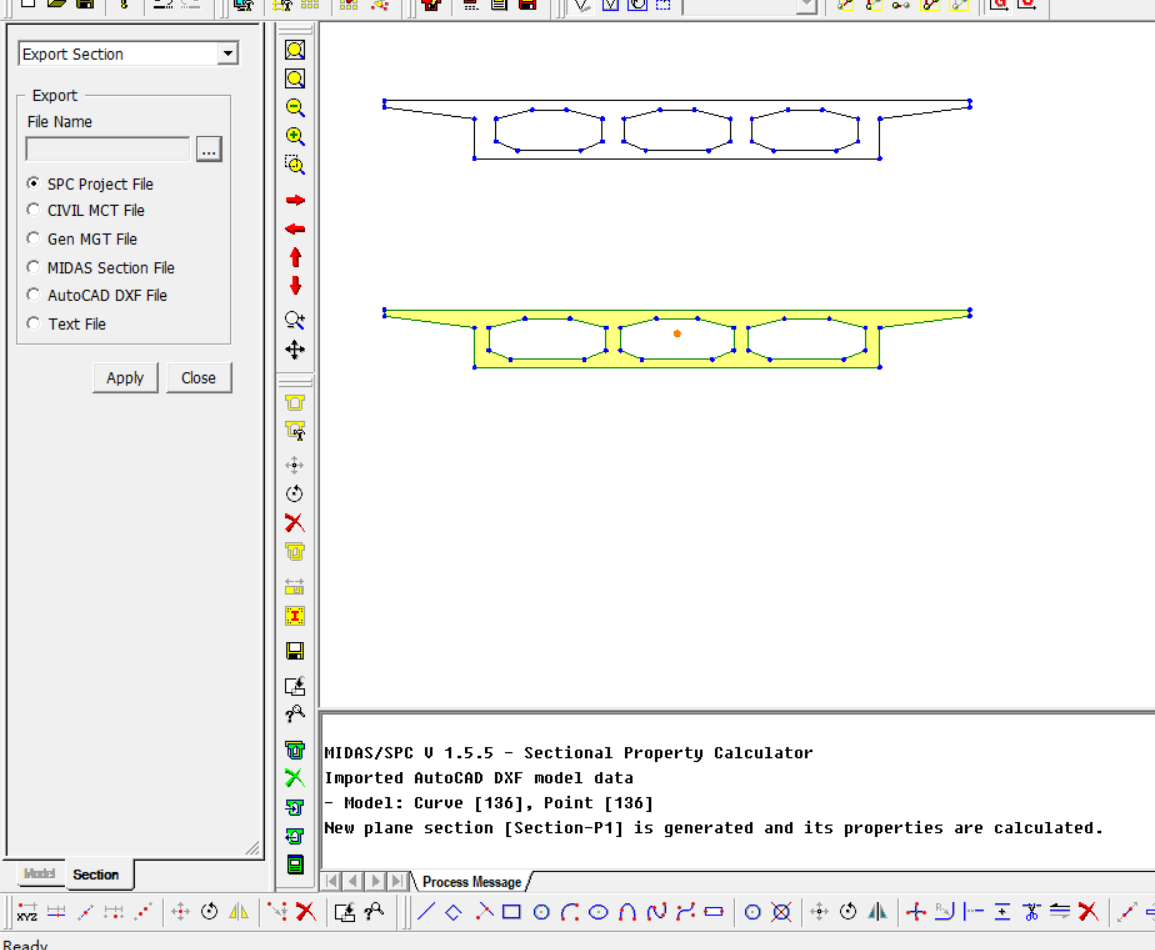Viewport: 1155px width, 950px height.
Task: Click the red X delete section icon
Action: pos(295,523)
